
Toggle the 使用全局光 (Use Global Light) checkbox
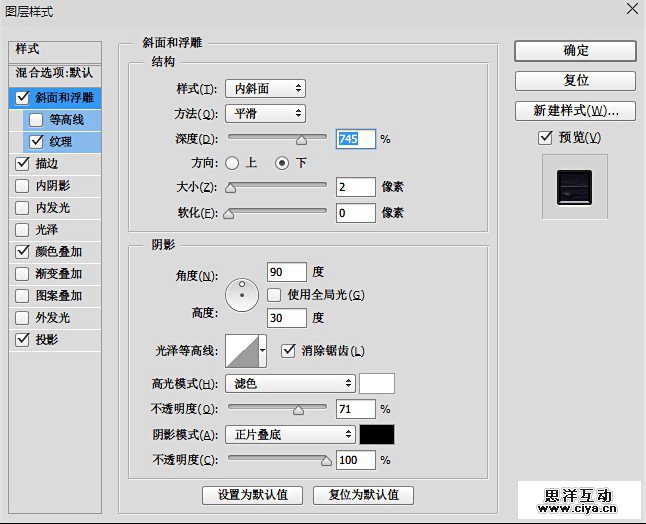pyautogui.click(x=275, y=295)
